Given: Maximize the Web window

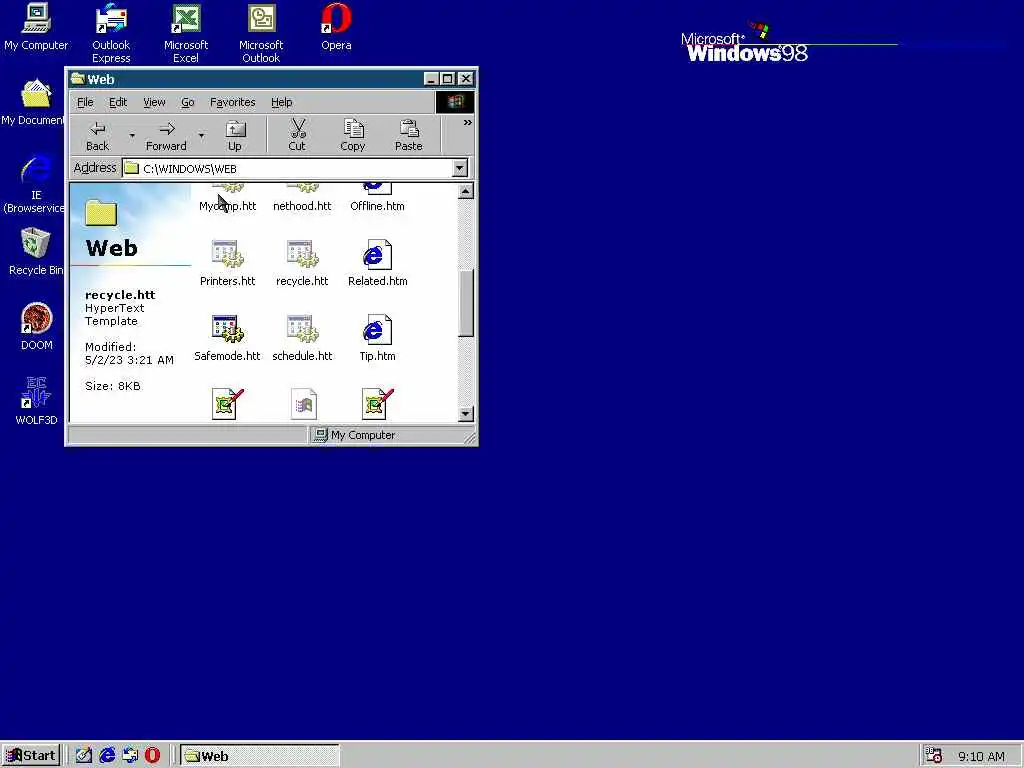Looking at the screenshot, I should [447, 79].
